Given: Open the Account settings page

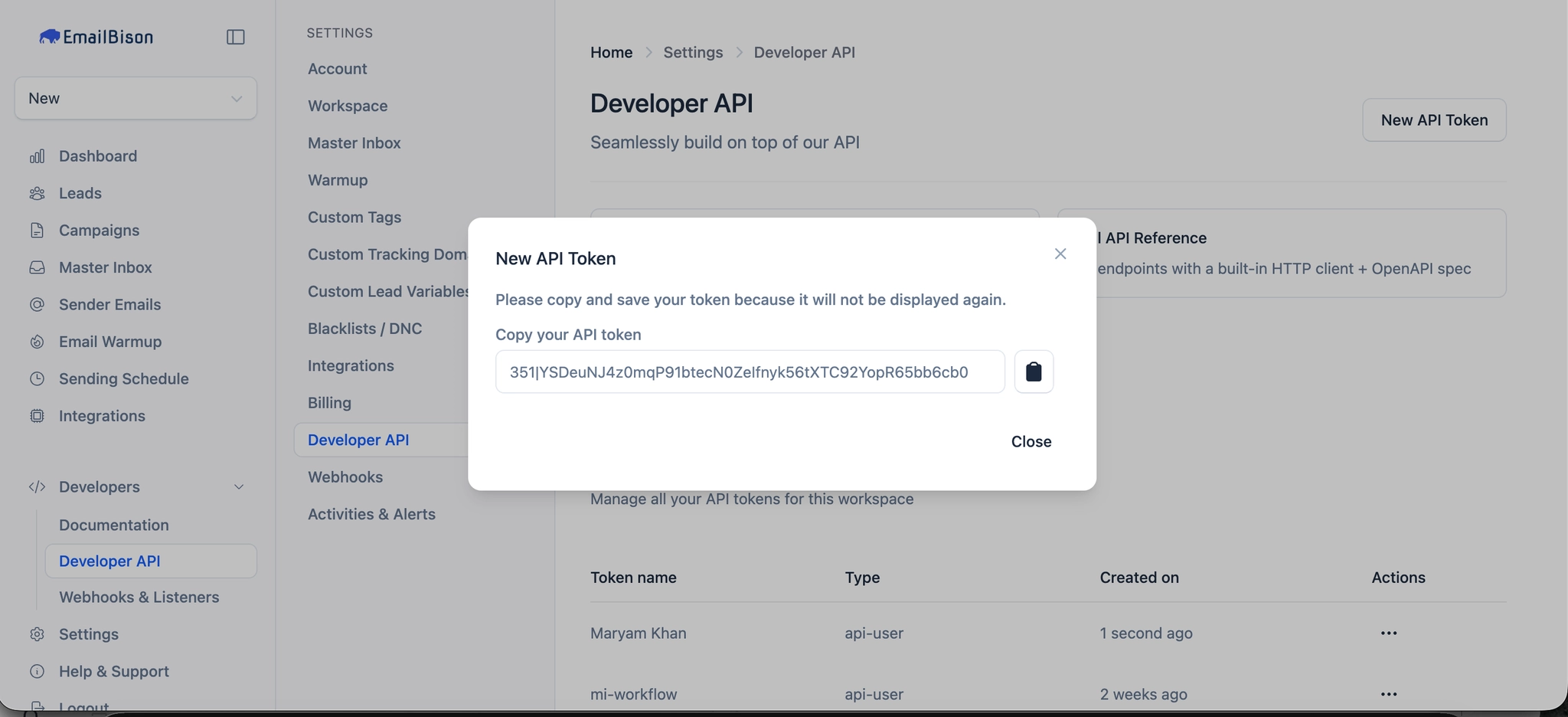Looking at the screenshot, I should [337, 68].
